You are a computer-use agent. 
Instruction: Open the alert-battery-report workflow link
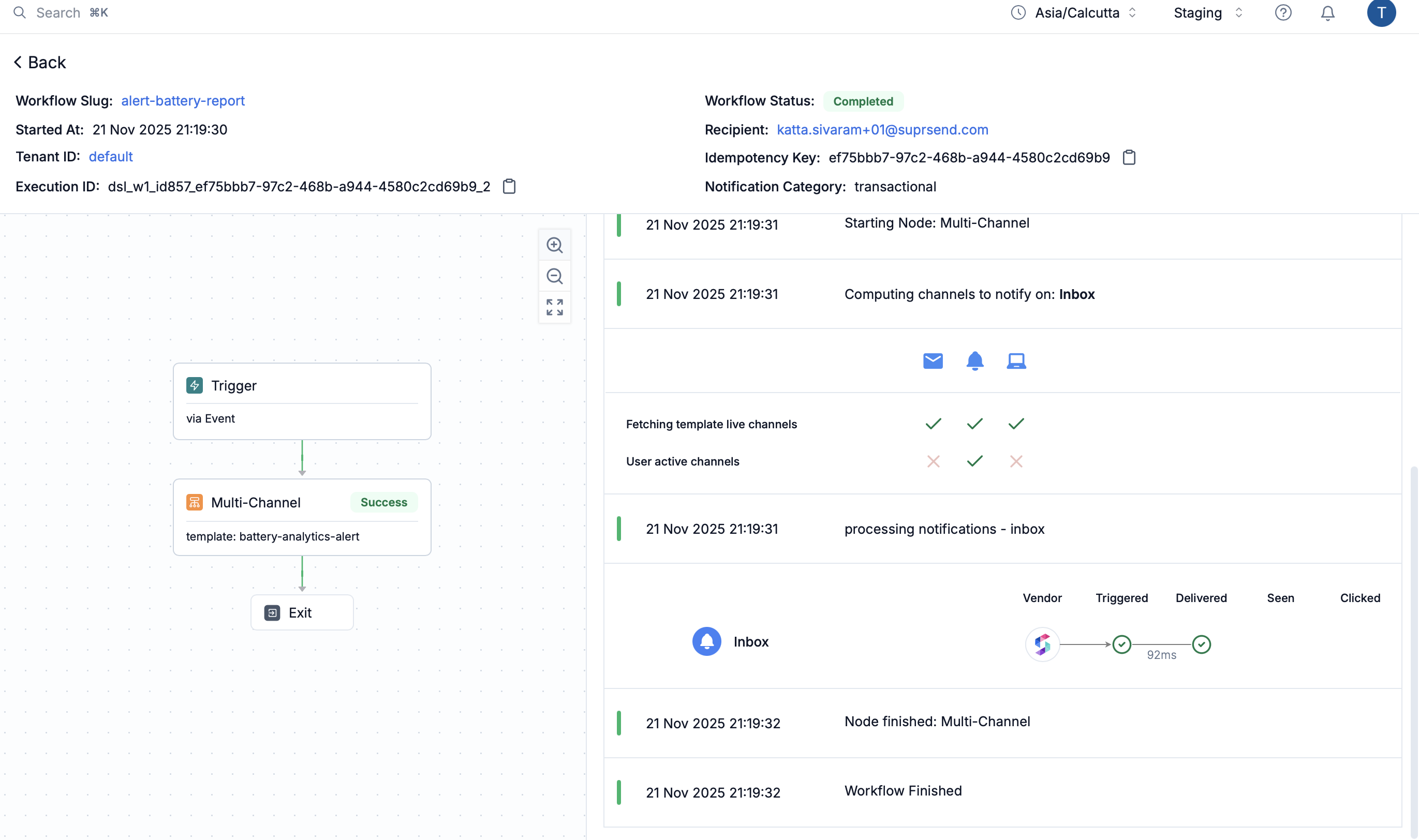coord(183,101)
